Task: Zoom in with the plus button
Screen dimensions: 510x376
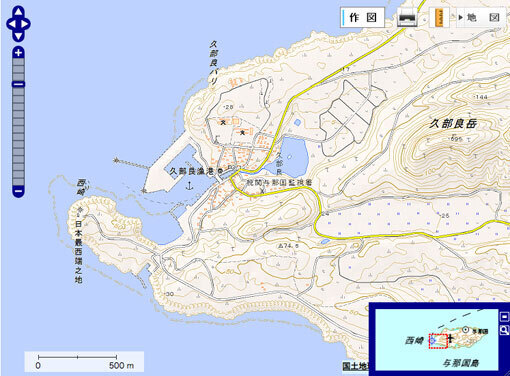Action: pos(18,53)
